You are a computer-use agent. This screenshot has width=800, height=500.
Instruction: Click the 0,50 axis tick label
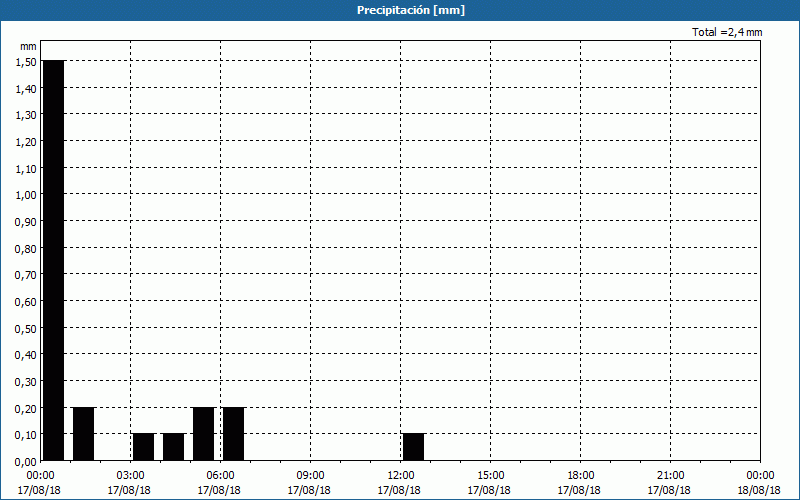pyautogui.click(x=26, y=328)
